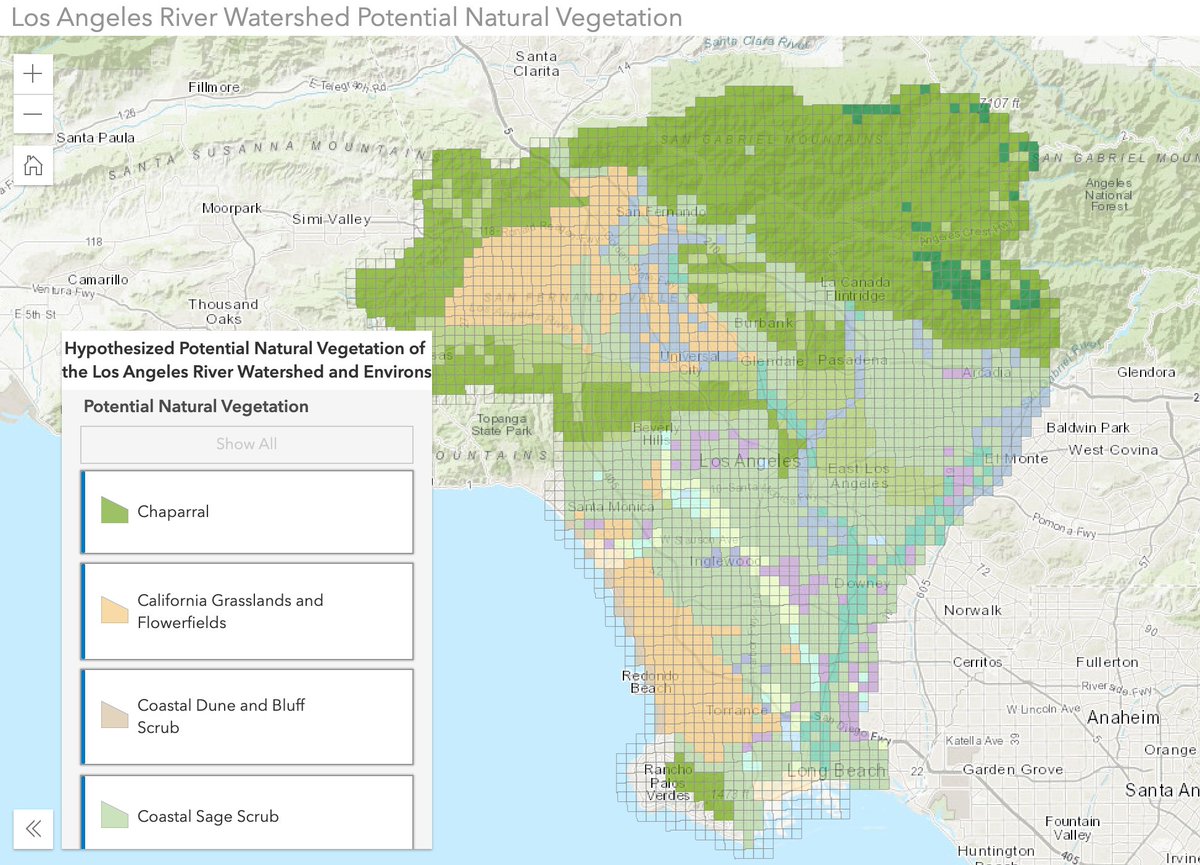
Task: Click the Pasadena map label
Action: [x=852, y=360]
